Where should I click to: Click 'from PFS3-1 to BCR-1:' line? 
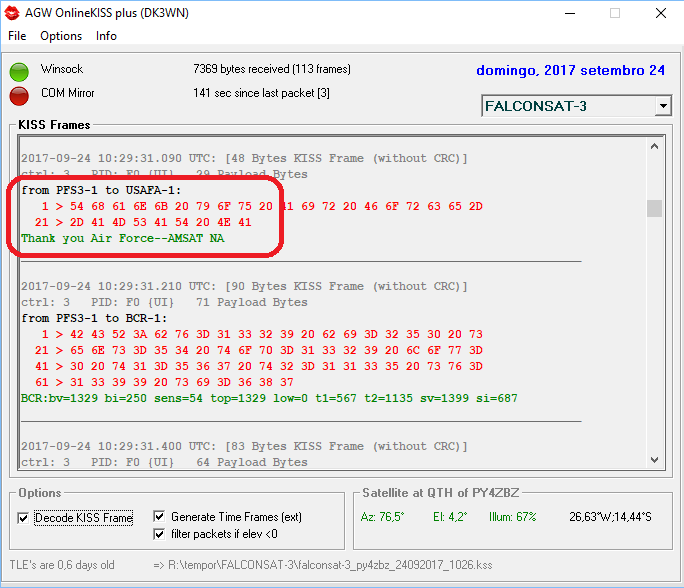tap(94, 318)
